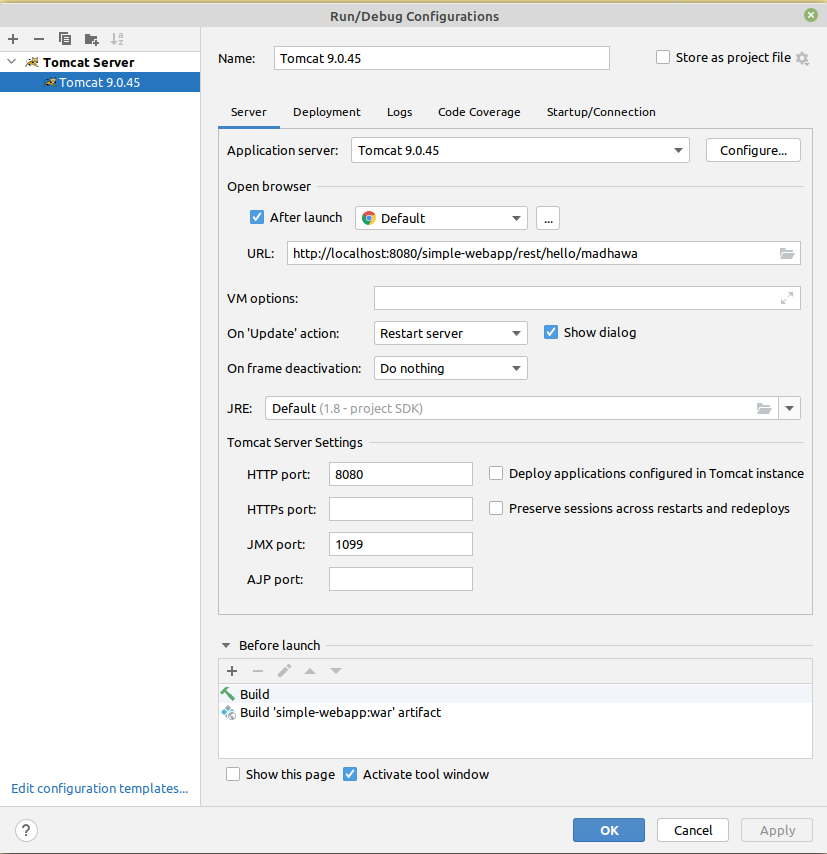Screen dimensions: 827x854
Task: Copy the selected configuration
Action: pyautogui.click(x=65, y=39)
